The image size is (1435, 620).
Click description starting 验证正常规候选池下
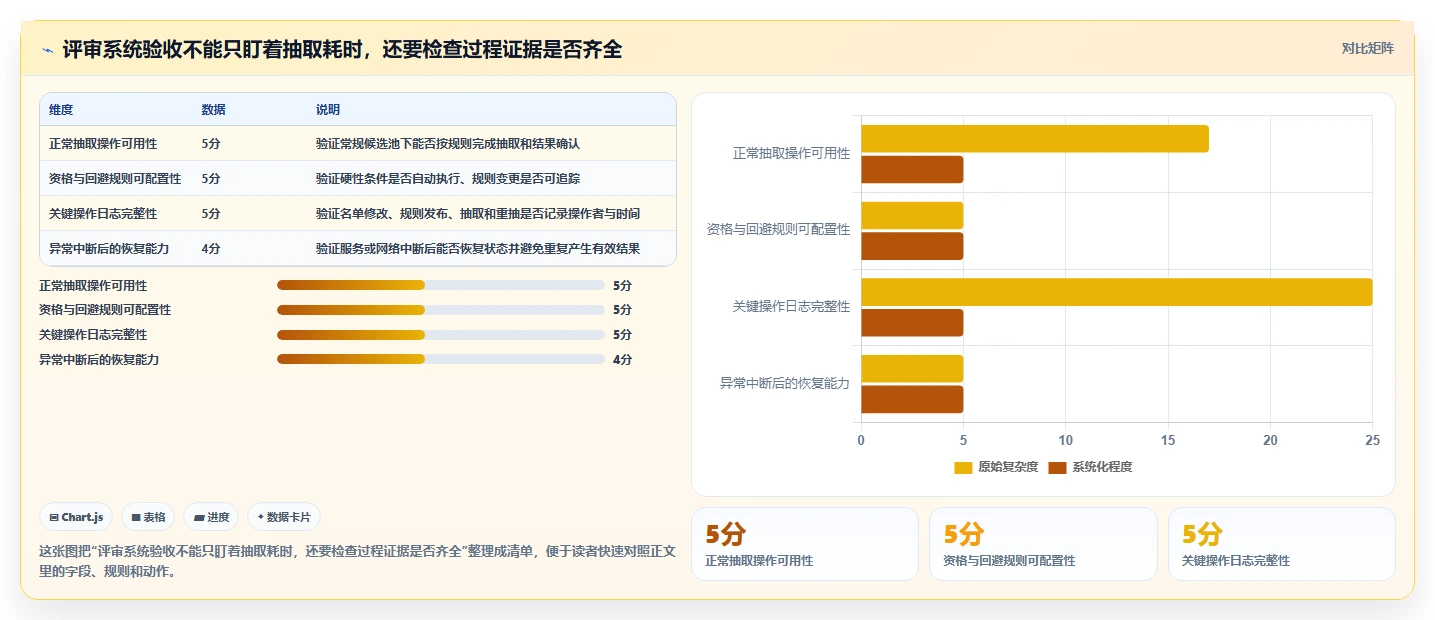(448, 144)
